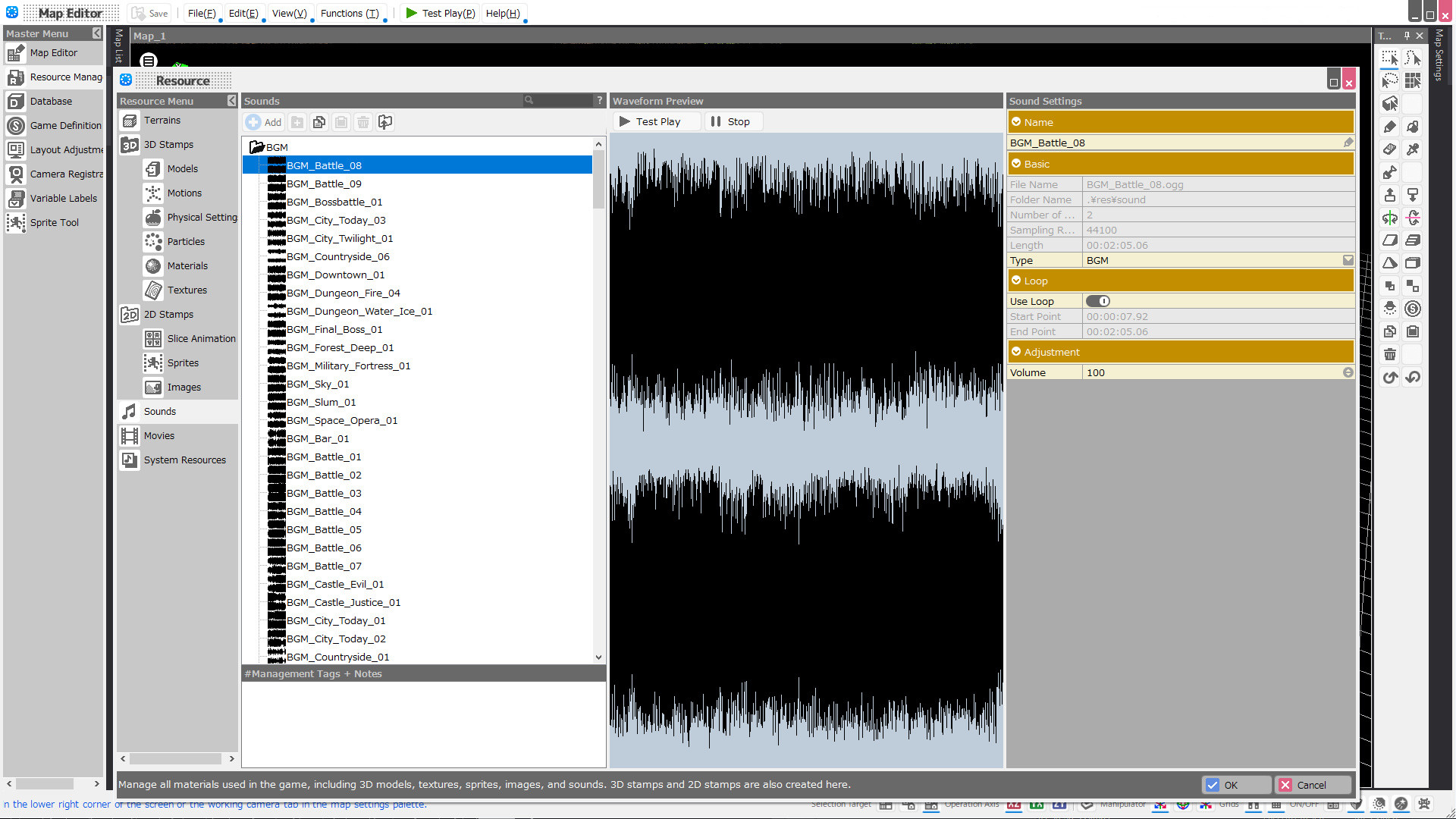This screenshot has width=1456, height=819.
Task: Select the Particles resource category
Action: point(185,241)
